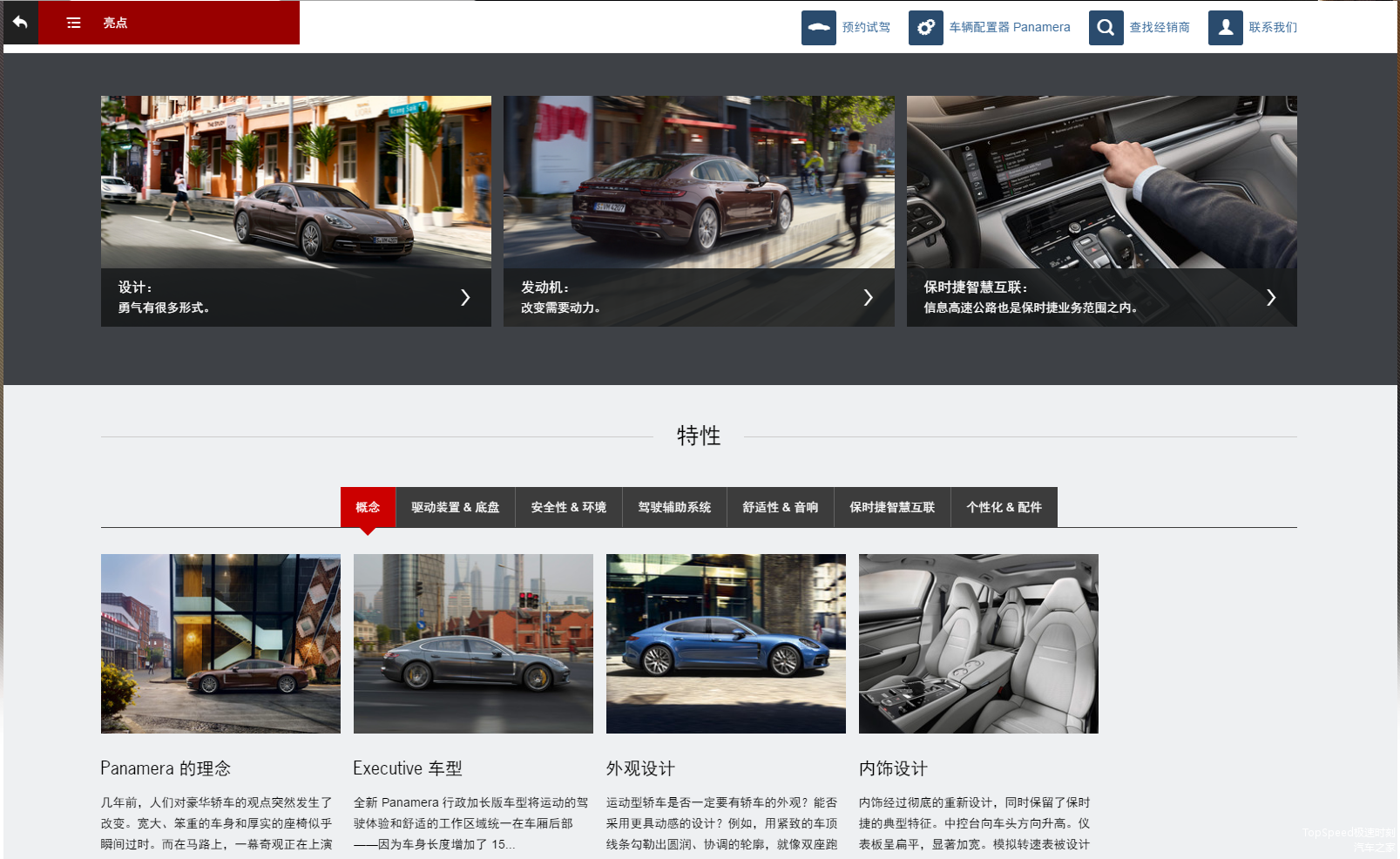This screenshot has width=1400, height=859.
Task: Open the blue car 外观设计 thumbnail
Action: [x=726, y=644]
